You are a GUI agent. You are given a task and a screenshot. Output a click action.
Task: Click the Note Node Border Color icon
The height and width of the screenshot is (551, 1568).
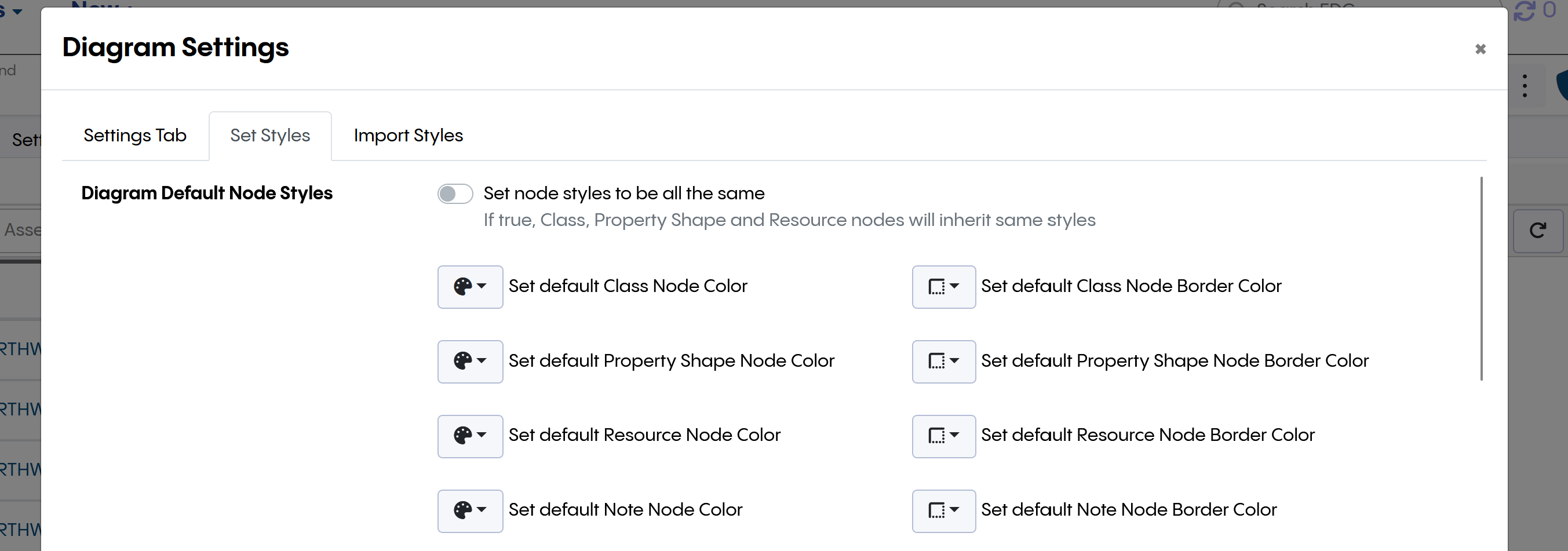[936, 510]
